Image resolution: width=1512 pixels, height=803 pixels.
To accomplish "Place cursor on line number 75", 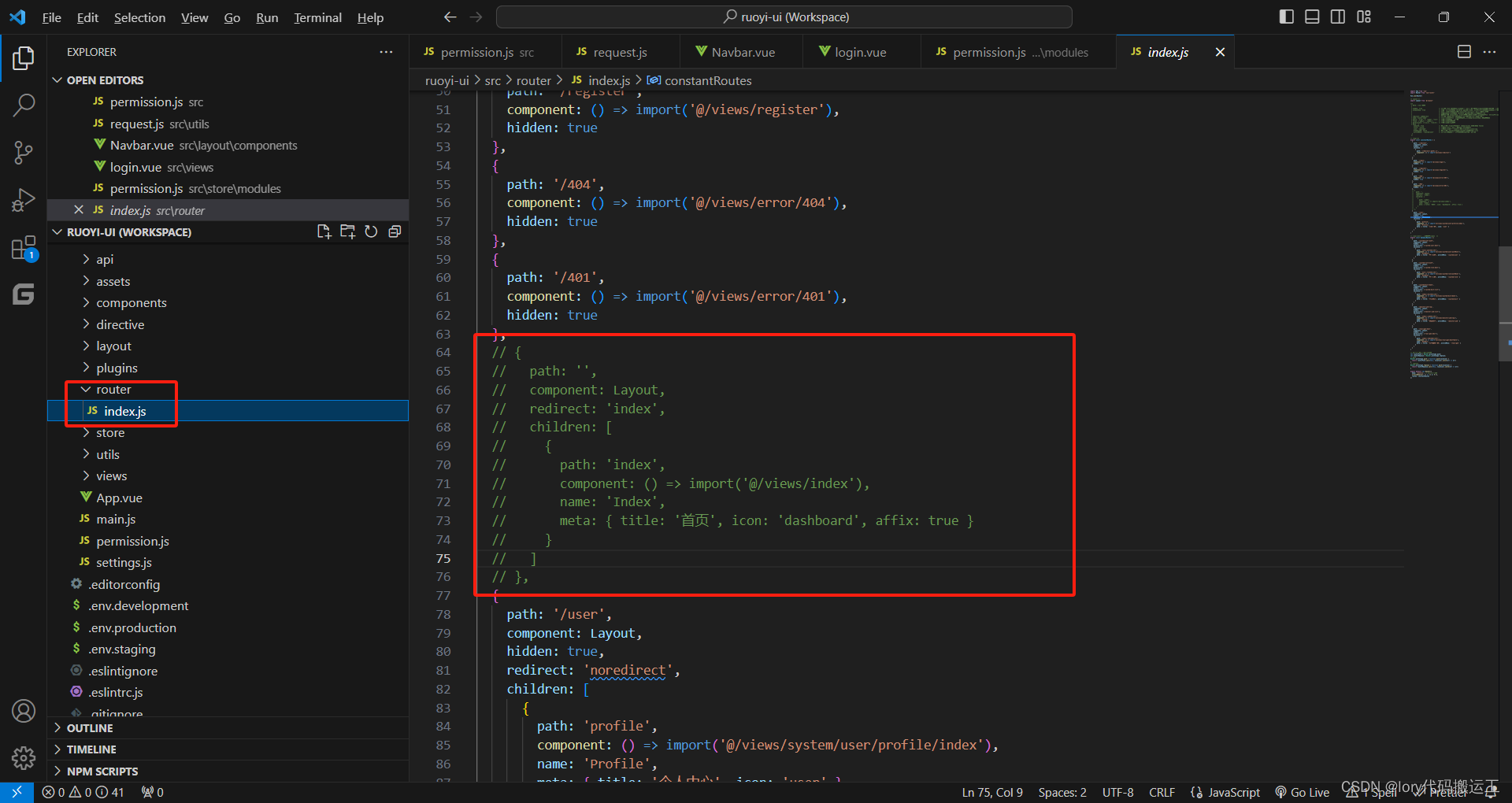I will pos(443,558).
